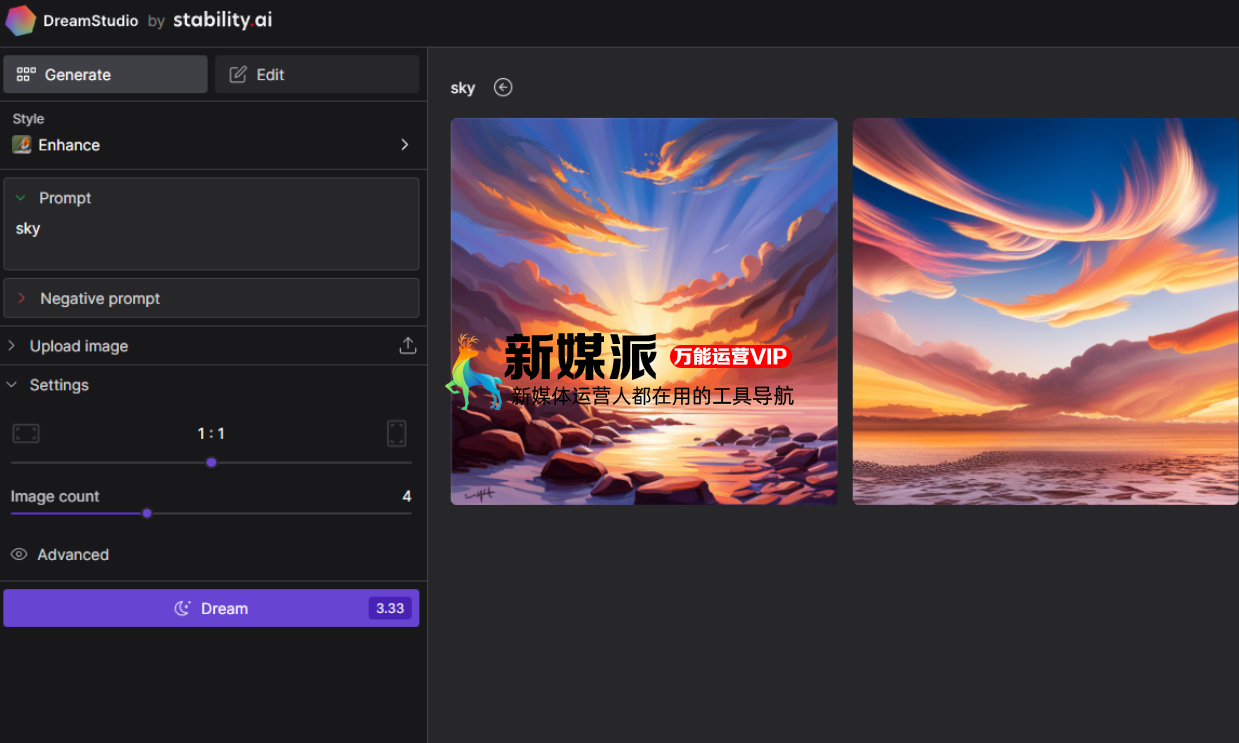The image size is (1239, 743).
Task: Click the Advanced label
Action: click(x=73, y=554)
